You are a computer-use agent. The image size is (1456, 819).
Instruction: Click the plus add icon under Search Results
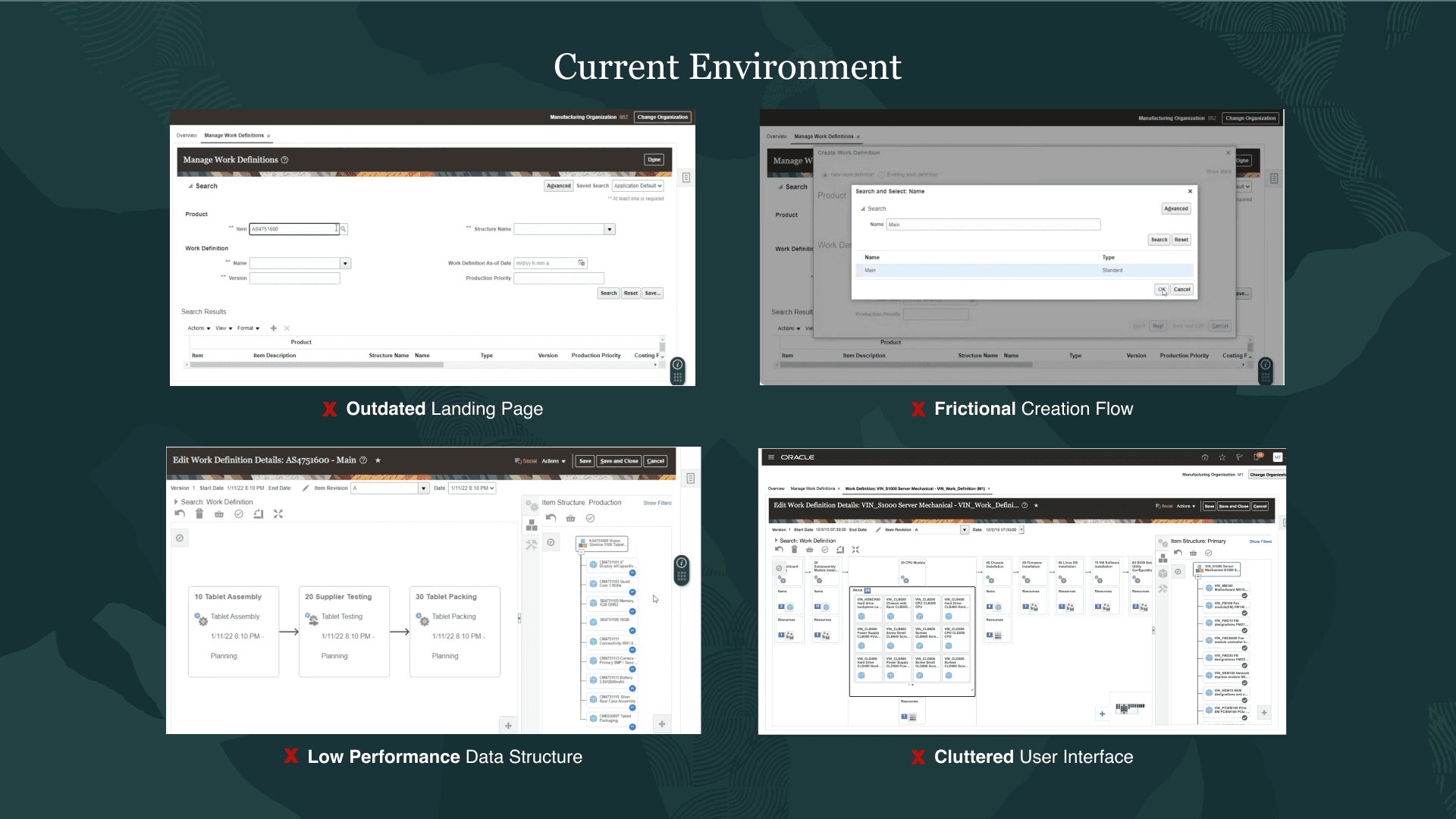click(x=274, y=328)
